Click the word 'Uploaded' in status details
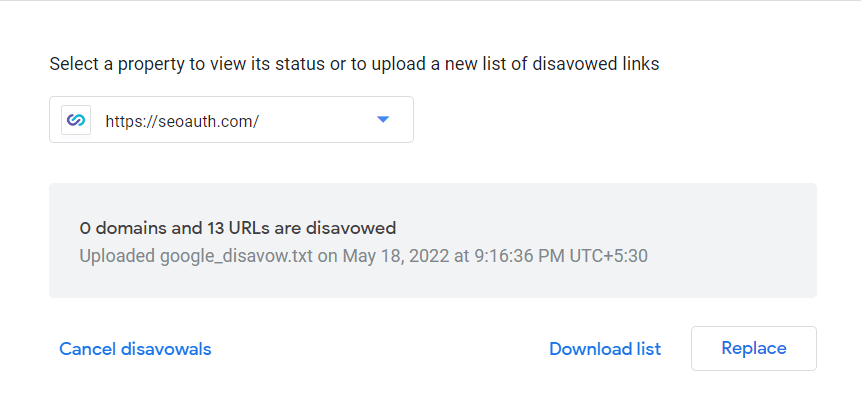Screen dimensions: 861x399 click(x=118, y=256)
